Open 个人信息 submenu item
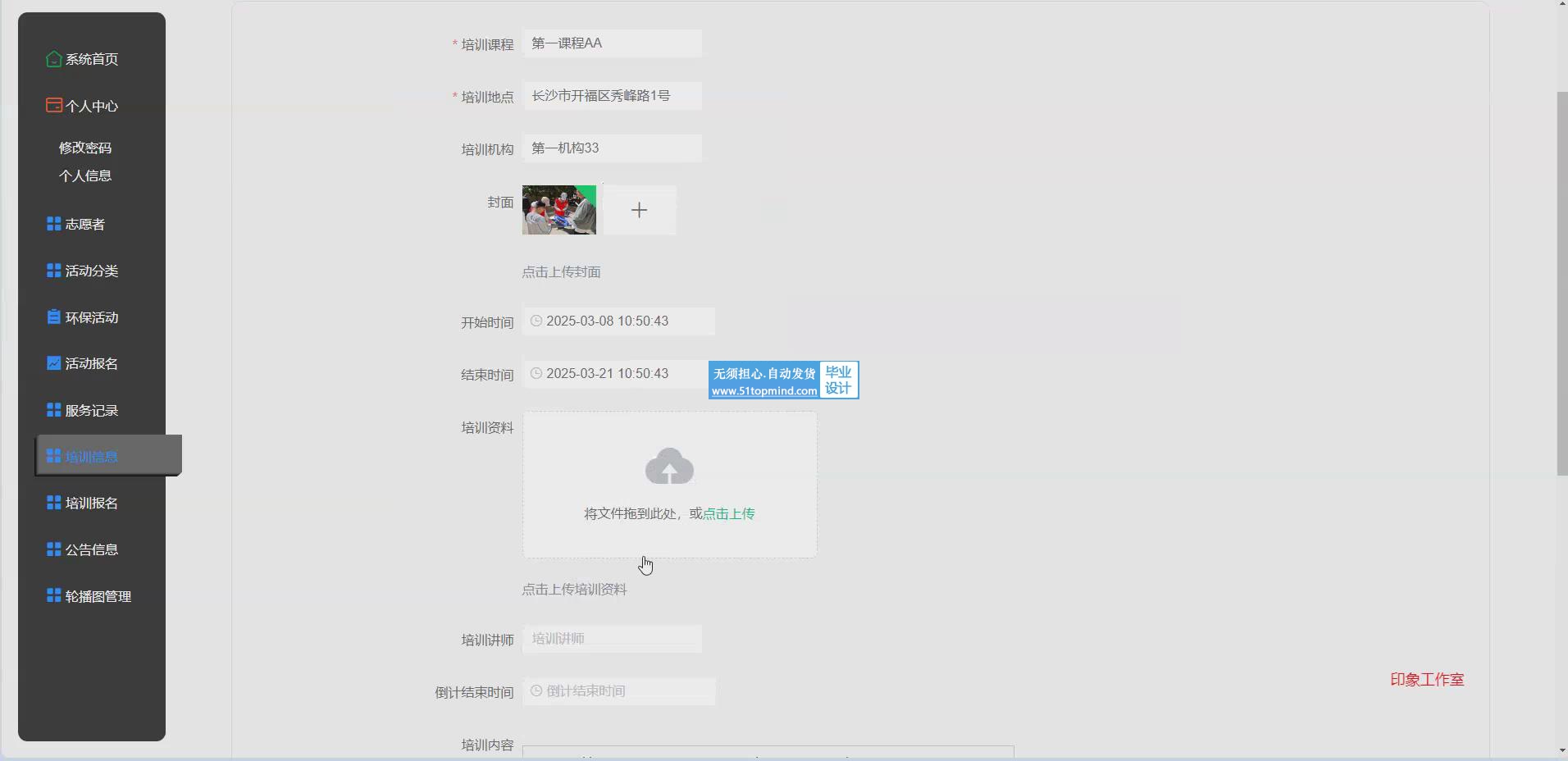Screen dimensions: 1568x761 85,175
